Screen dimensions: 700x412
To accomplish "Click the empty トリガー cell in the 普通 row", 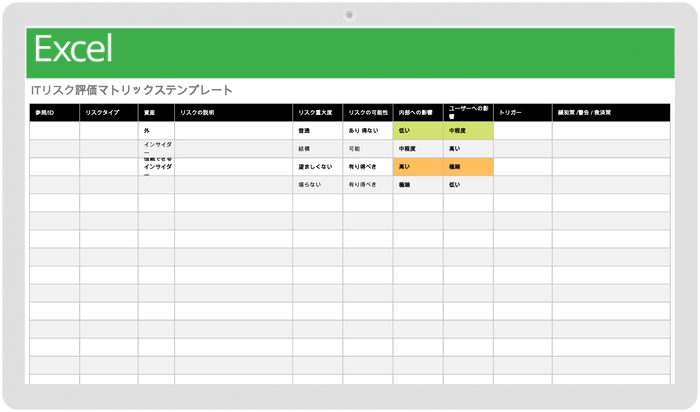I will (x=523, y=131).
